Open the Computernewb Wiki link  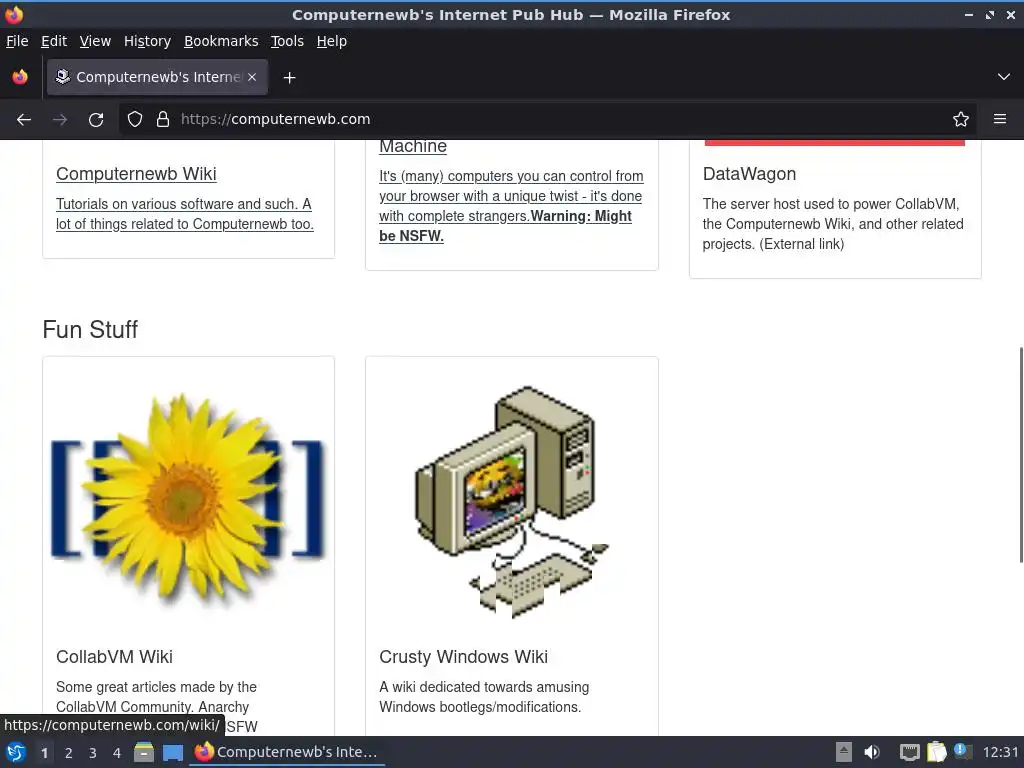pos(136,174)
